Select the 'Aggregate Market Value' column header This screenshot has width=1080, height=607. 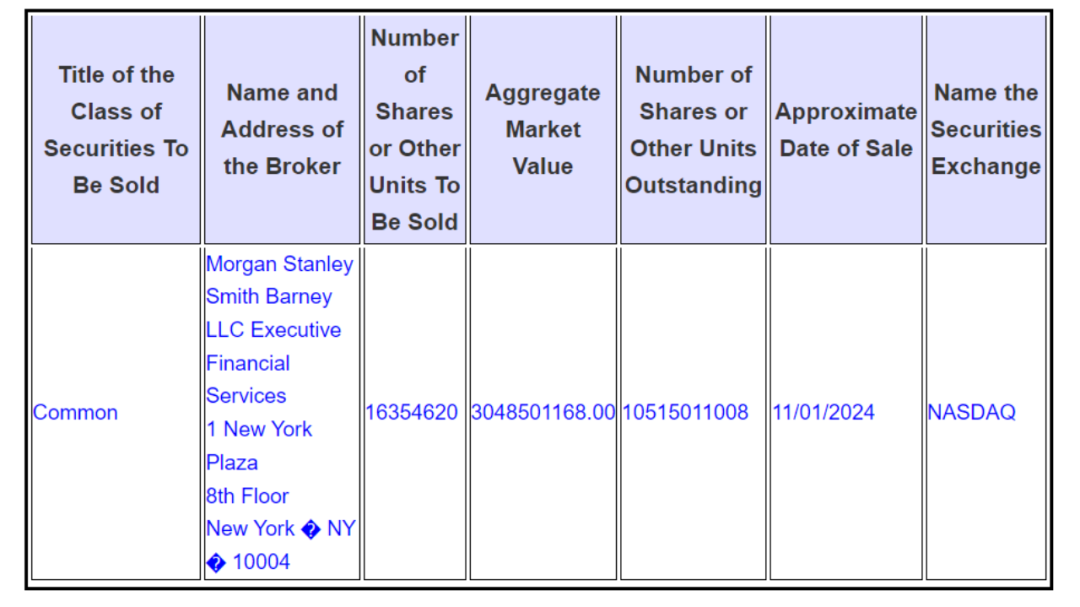coord(543,130)
